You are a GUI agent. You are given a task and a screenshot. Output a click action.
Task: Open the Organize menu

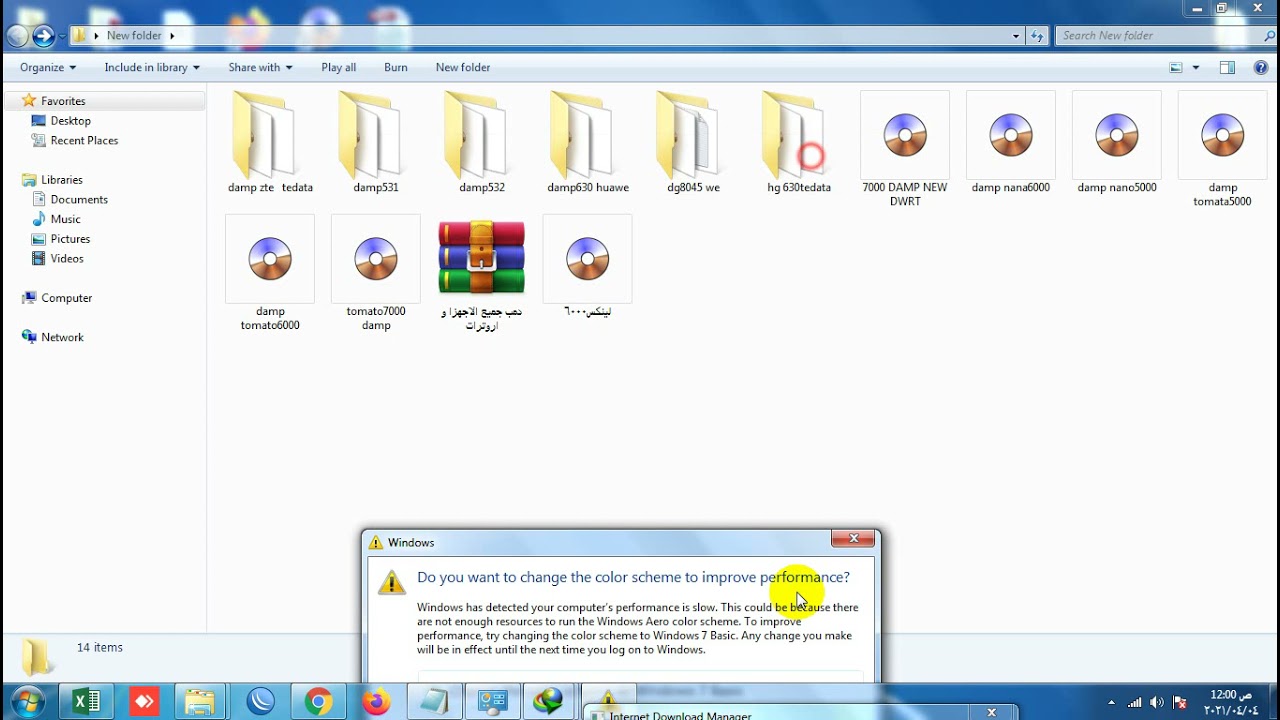(48, 67)
